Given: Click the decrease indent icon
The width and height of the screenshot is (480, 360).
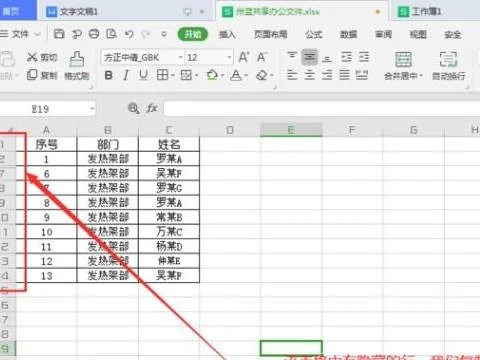Looking at the screenshot, I should point(346,57).
